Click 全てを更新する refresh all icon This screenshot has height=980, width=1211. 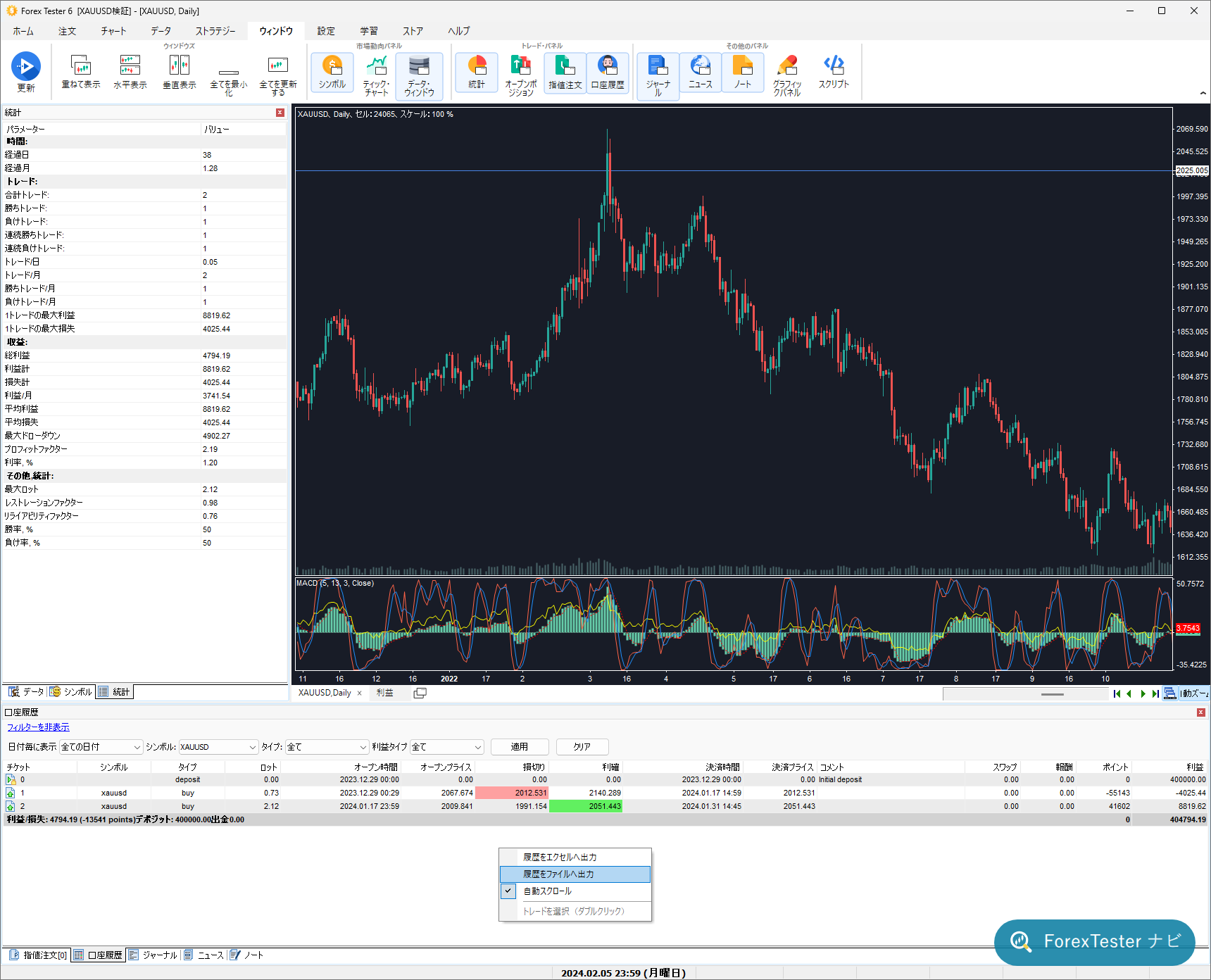click(x=278, y=65)
